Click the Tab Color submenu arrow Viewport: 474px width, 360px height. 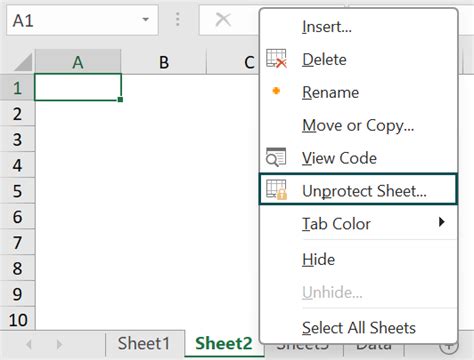pos(442,222)
